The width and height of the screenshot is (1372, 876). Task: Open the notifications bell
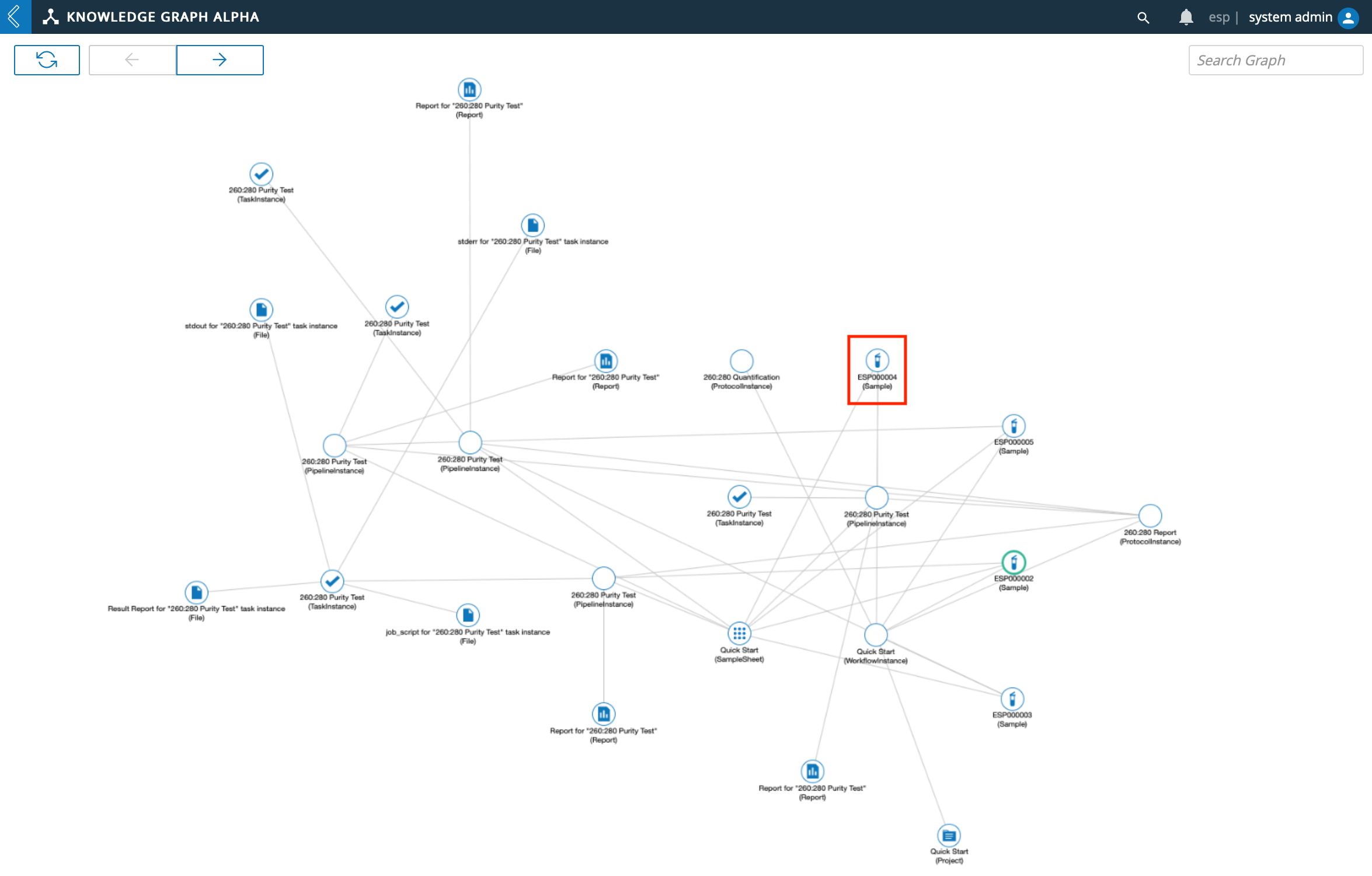tap(1186, 17)
